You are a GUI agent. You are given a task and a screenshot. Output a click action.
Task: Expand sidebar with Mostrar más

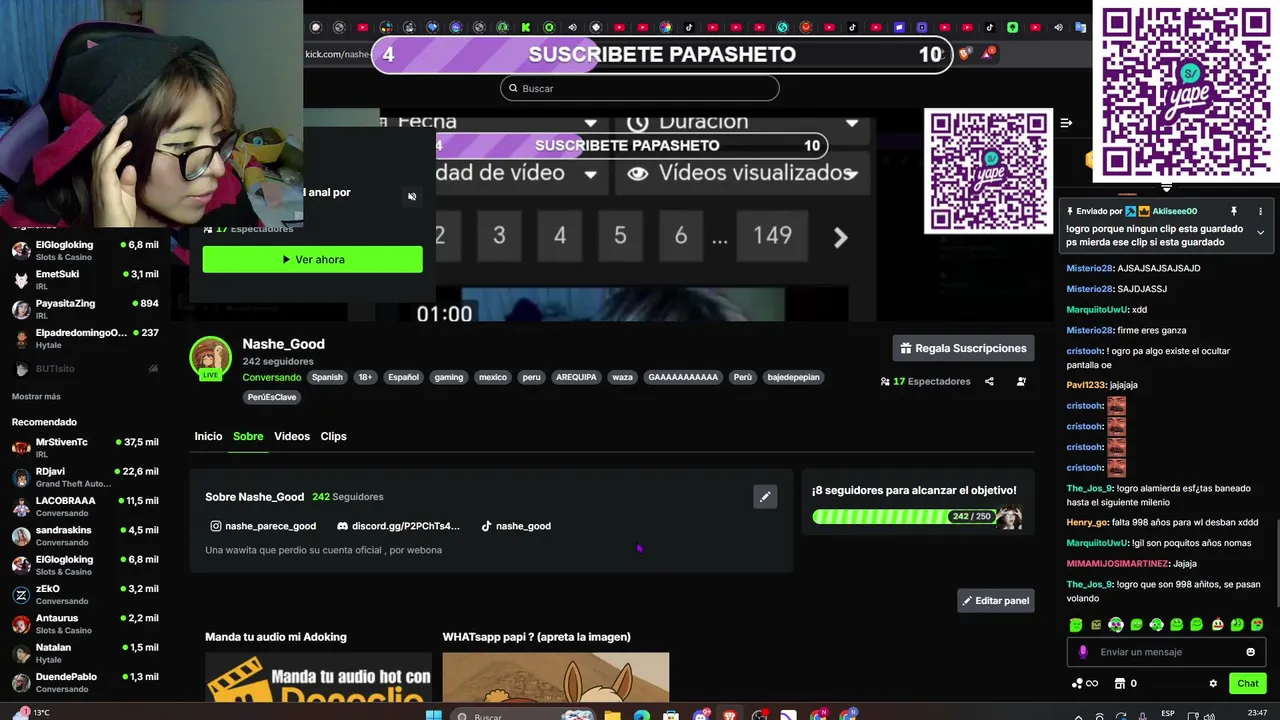click(x=36, y=397)
